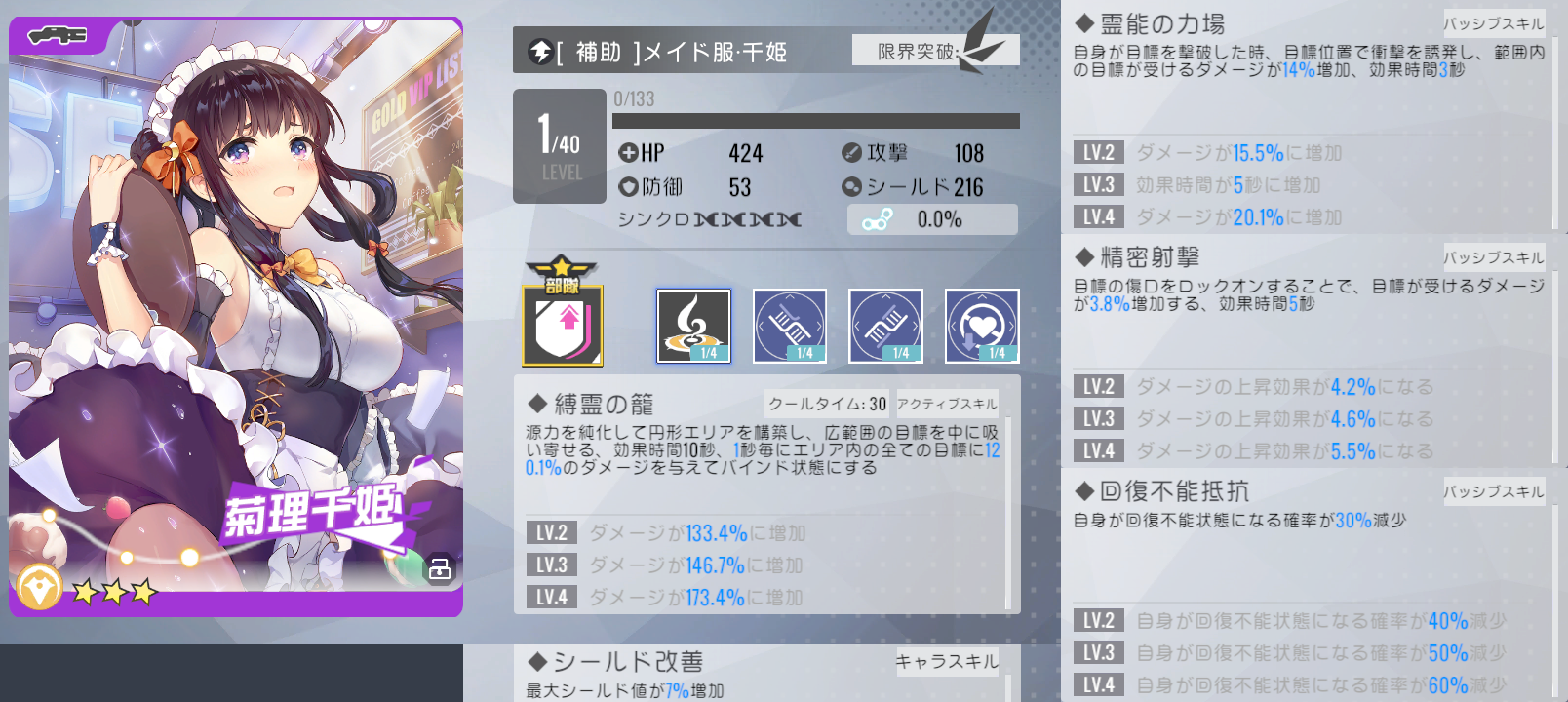This screenshot has height=702, width=1568.
Task: Click the メイド服·千姫 name header icon
Action: 540,52
